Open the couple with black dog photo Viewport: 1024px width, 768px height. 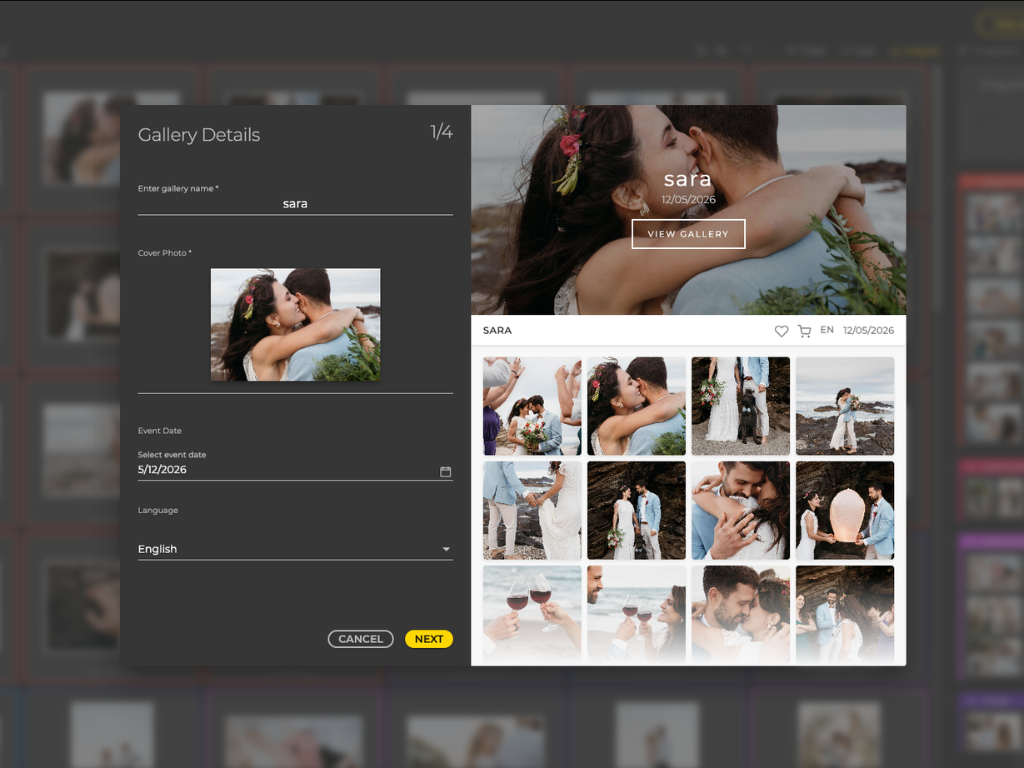(741, 406)
